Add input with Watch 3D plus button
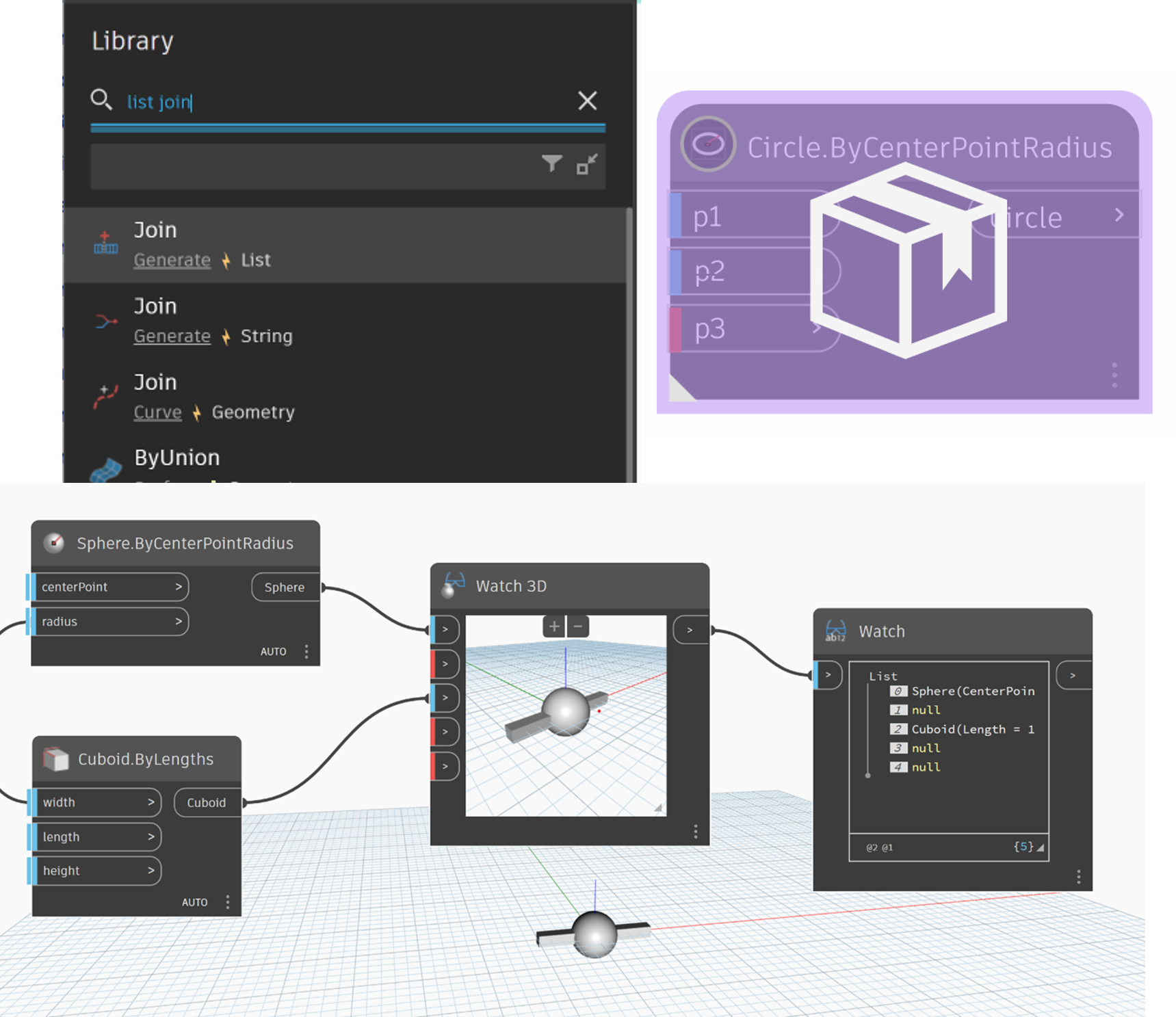The image size is (1176, 1017). [x=554, y=626]
